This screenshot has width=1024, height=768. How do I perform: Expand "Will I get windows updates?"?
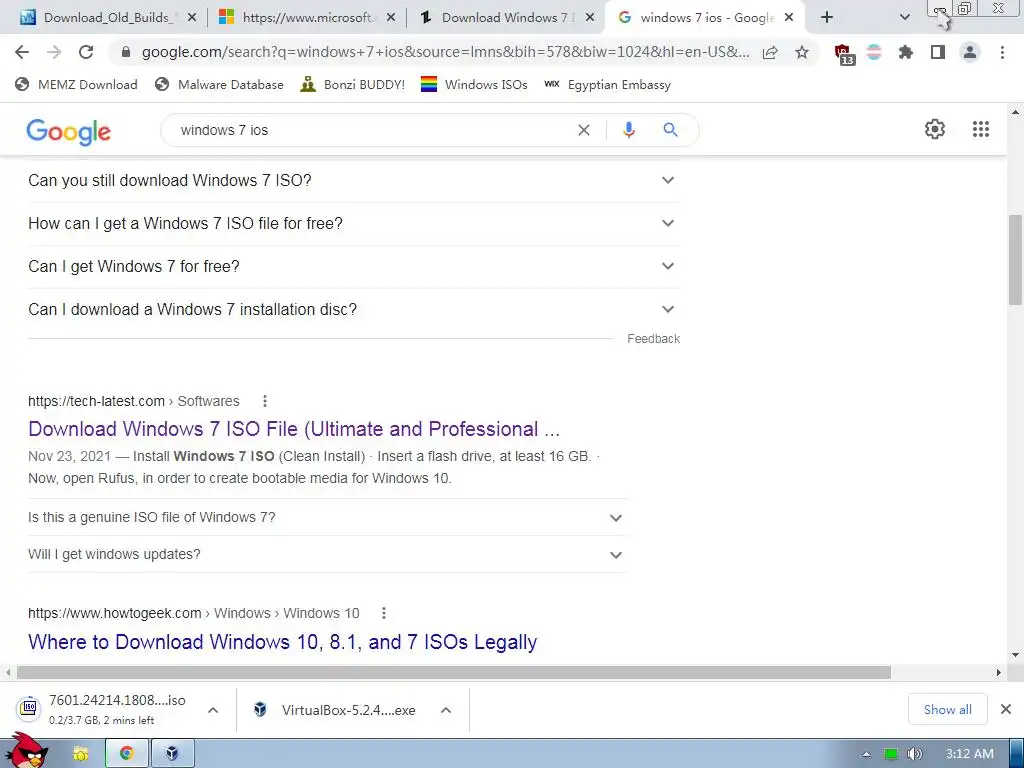click(x=327, y=554)
